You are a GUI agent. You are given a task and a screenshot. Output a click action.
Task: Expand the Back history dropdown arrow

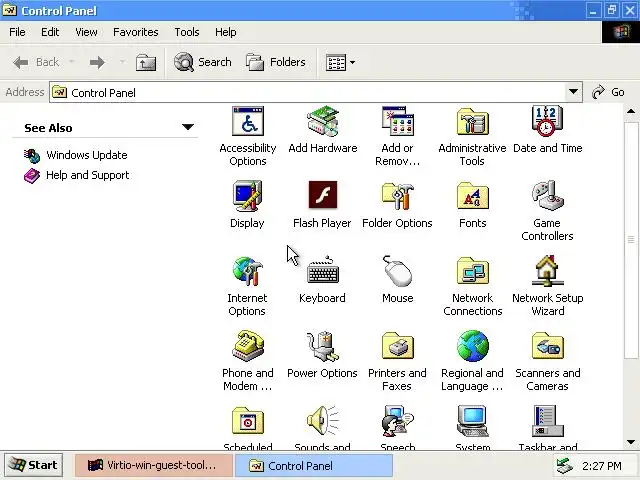click(x=71, y=62)
